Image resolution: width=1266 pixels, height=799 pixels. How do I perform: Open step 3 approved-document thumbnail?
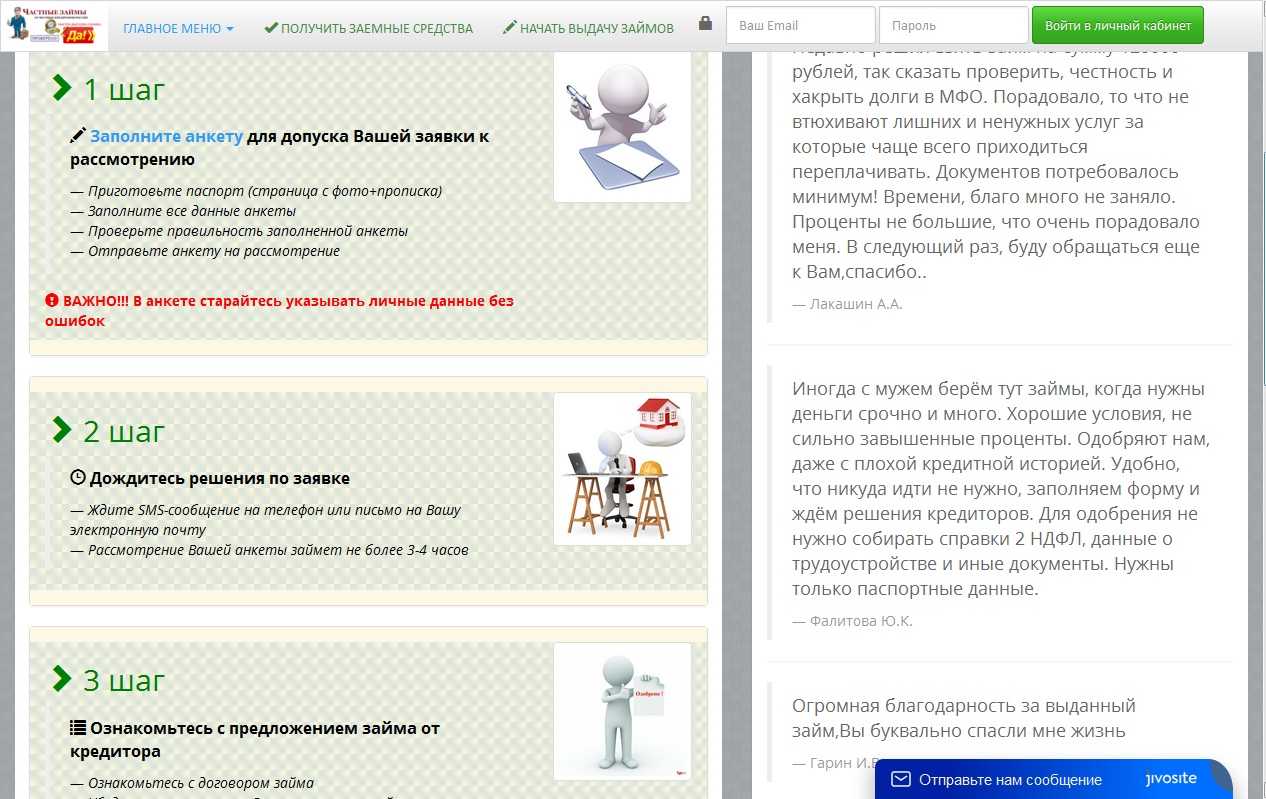pyautogui.click(x=622, y=711)
